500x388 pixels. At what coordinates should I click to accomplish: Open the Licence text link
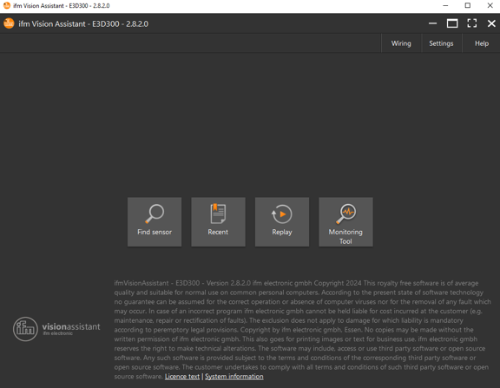(182, 376)
